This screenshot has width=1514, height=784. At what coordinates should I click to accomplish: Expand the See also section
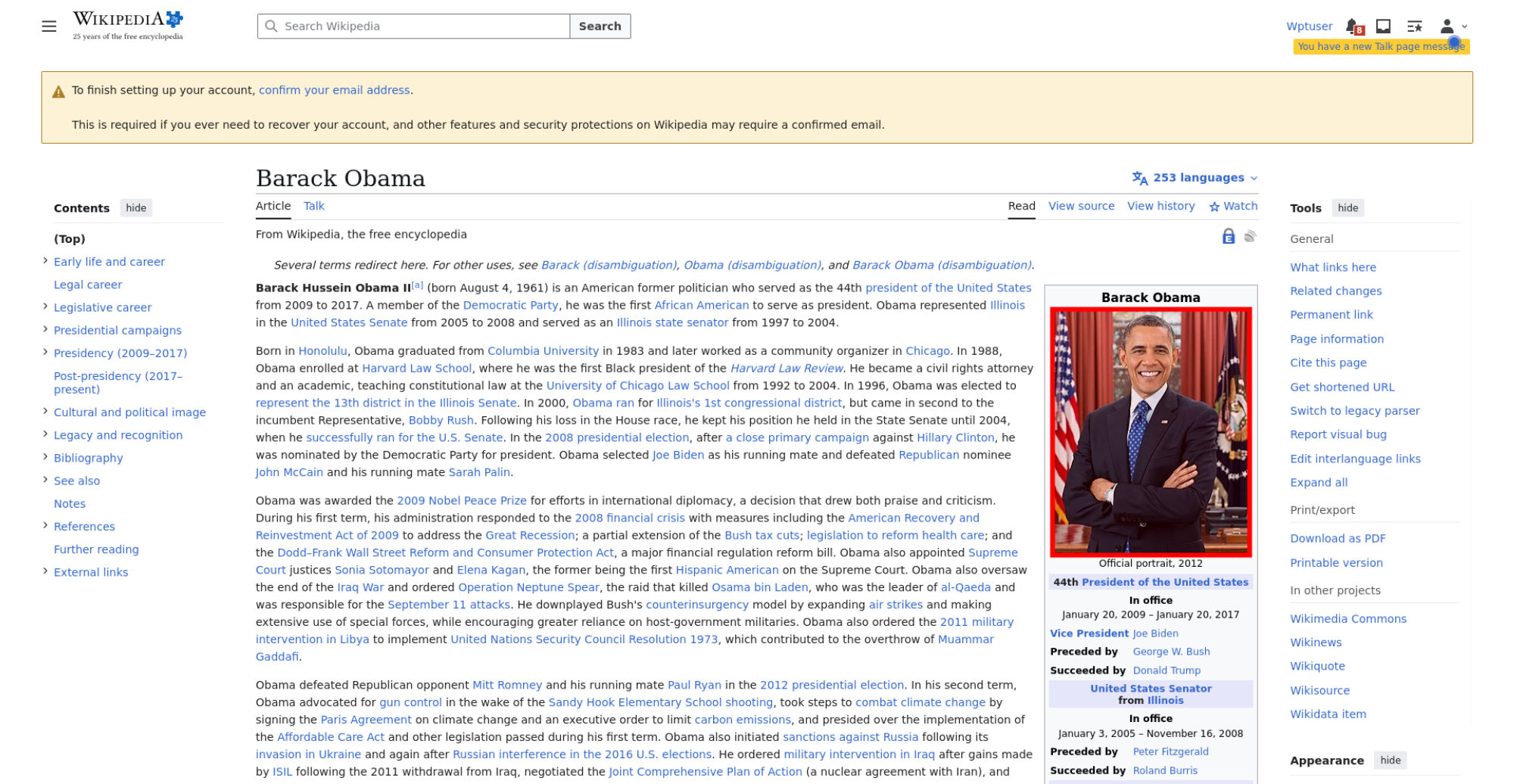click(45, 479)
